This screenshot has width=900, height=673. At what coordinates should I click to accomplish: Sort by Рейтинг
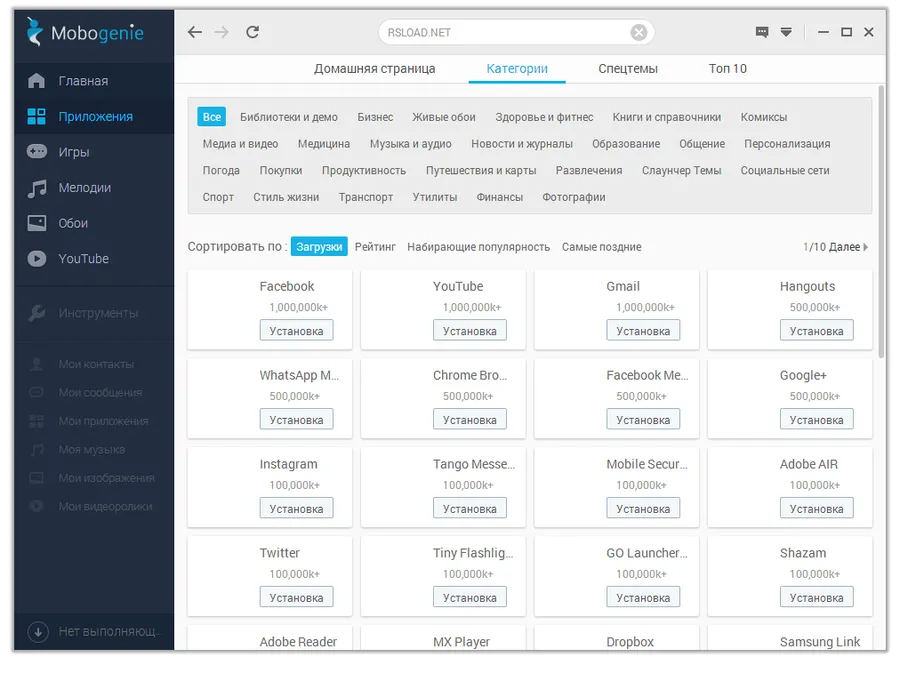point(375,247)
